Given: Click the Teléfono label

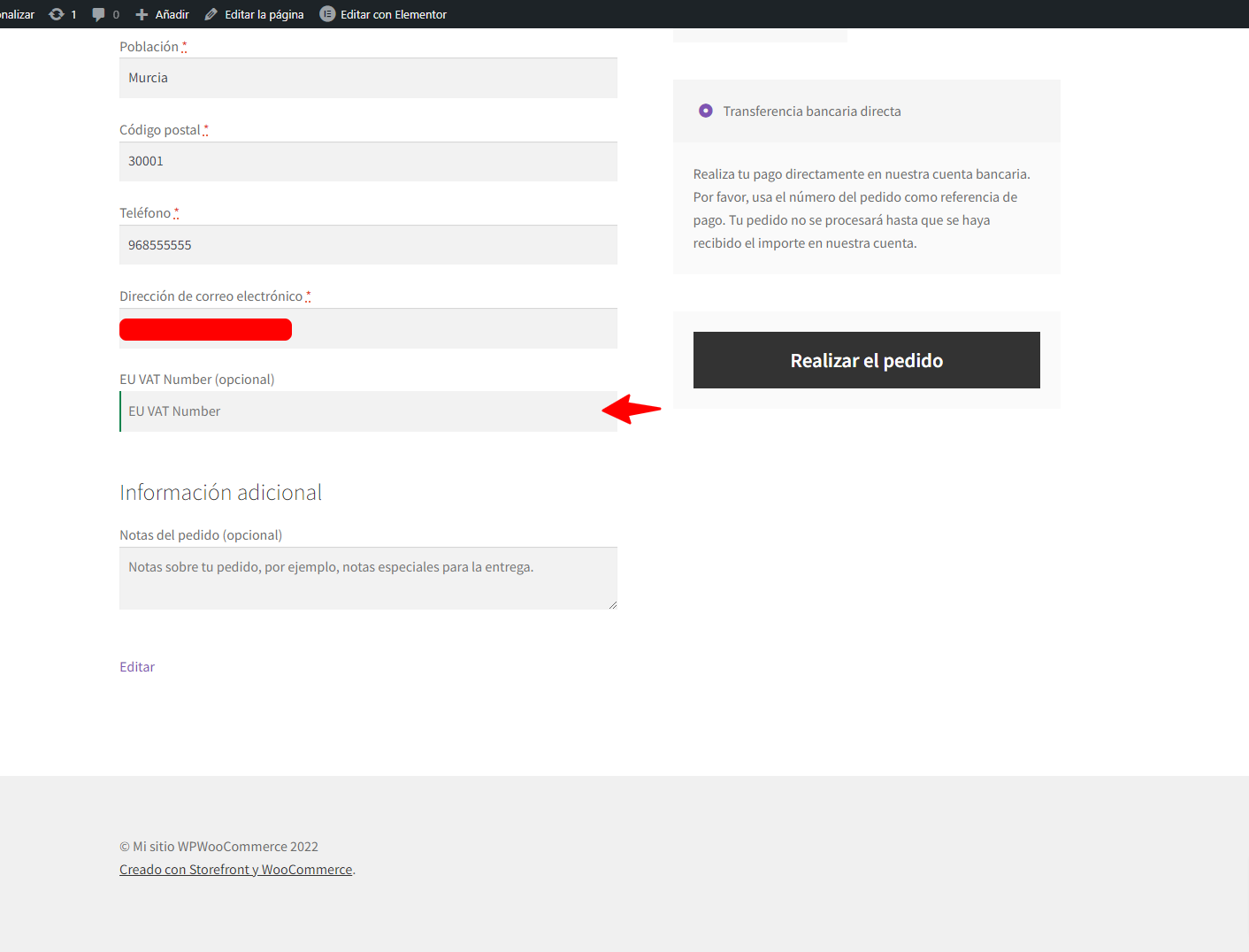Looking at the screenshot, I should [x=145, y=213].
